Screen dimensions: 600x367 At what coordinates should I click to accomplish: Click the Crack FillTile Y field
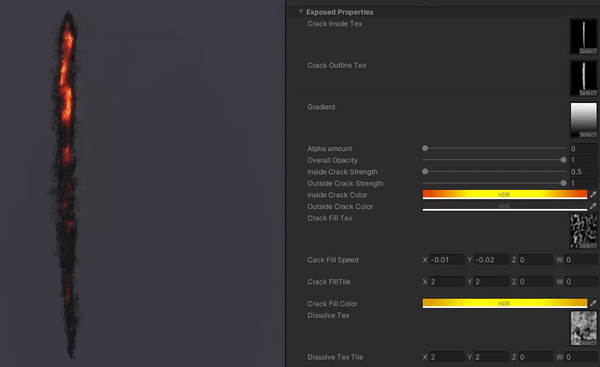point(492,282)
